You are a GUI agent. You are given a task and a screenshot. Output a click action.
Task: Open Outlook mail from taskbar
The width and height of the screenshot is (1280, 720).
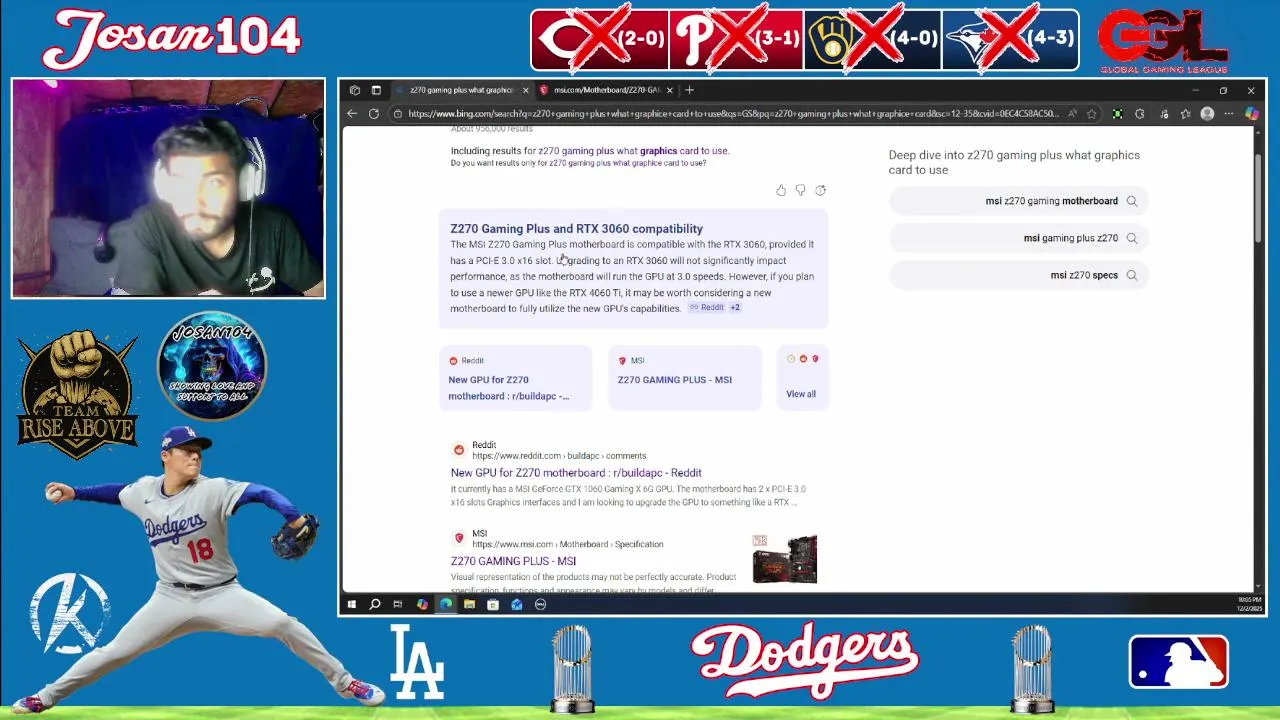(517, 604)
